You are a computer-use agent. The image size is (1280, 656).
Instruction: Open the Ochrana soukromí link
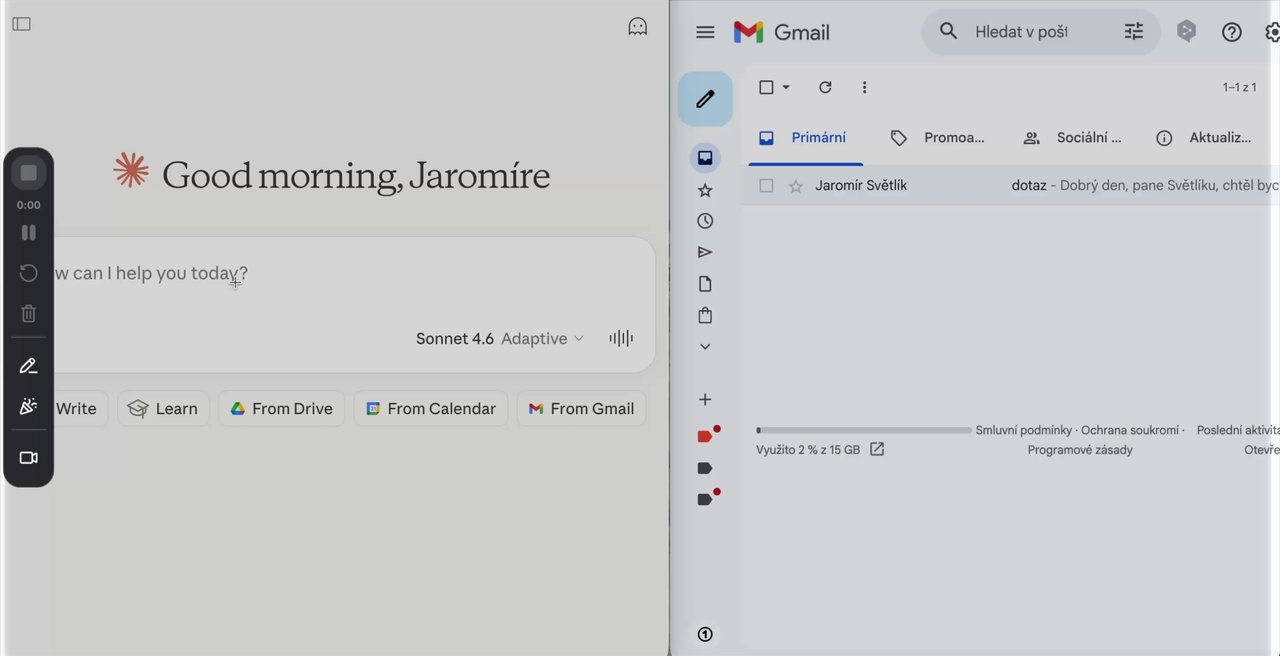pos(1130,430)
